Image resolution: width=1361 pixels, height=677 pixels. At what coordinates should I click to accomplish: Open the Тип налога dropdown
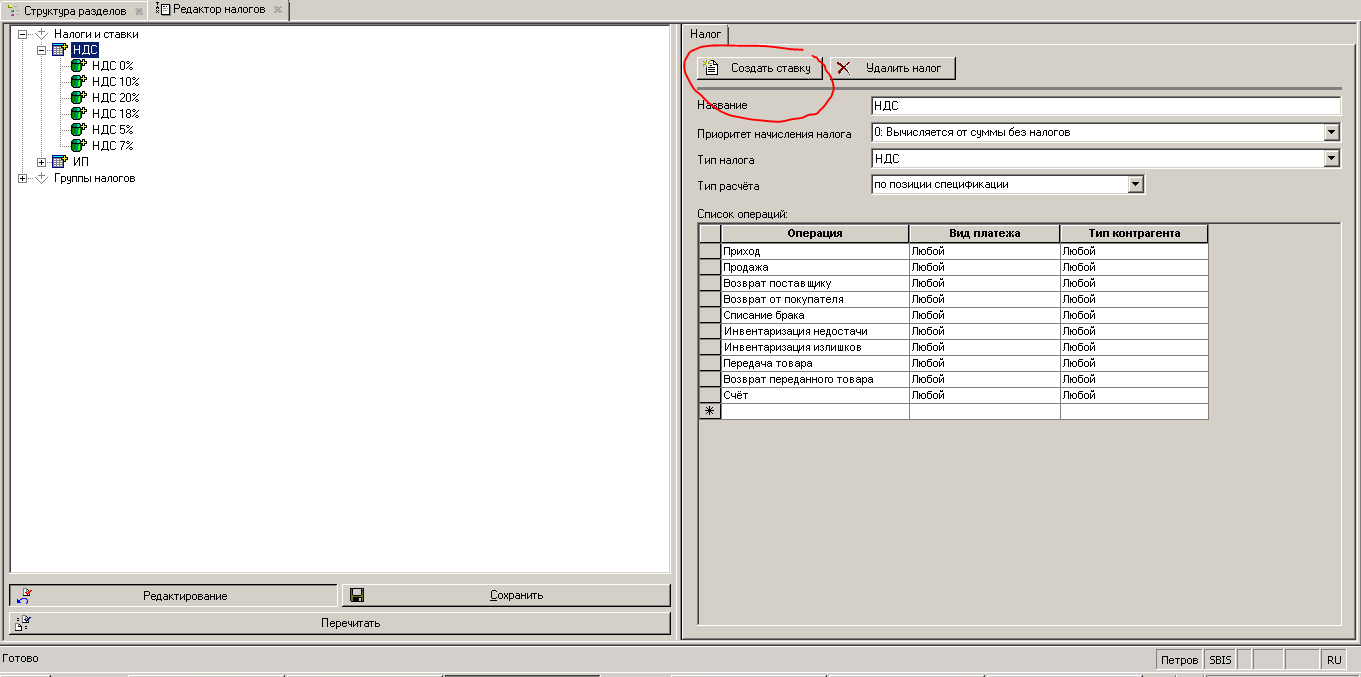pyautogui.click(x=1331, y=158)
